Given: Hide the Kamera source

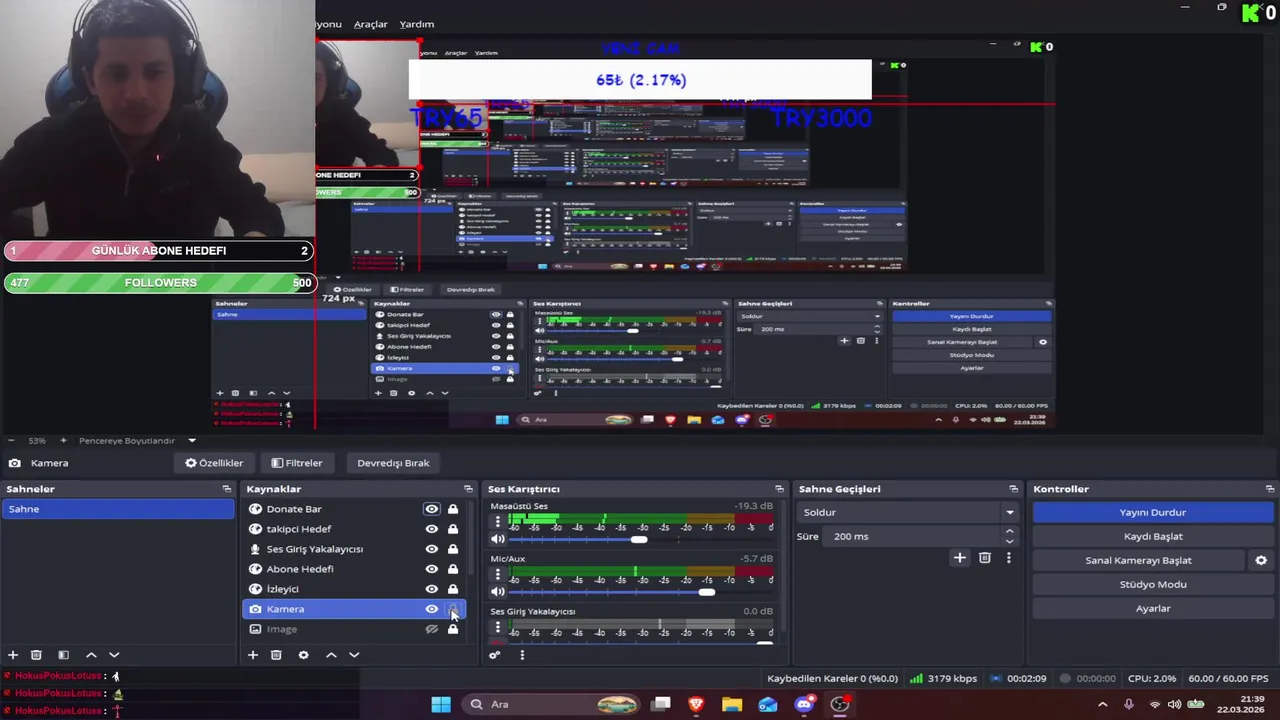Looking at the screenshot, I should pos(431,609).
